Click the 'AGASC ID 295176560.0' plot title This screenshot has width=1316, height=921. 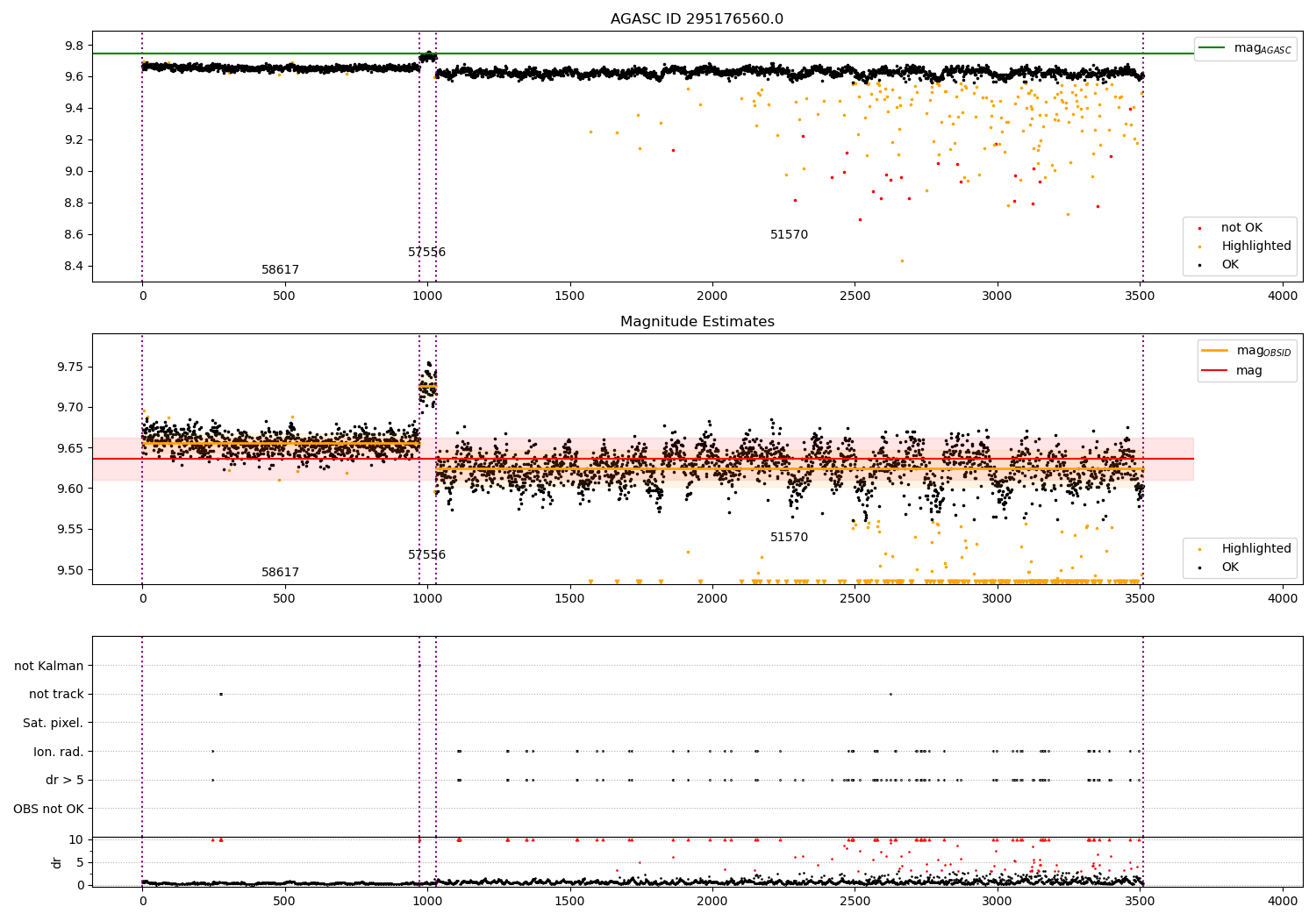(x=697, y=19)
